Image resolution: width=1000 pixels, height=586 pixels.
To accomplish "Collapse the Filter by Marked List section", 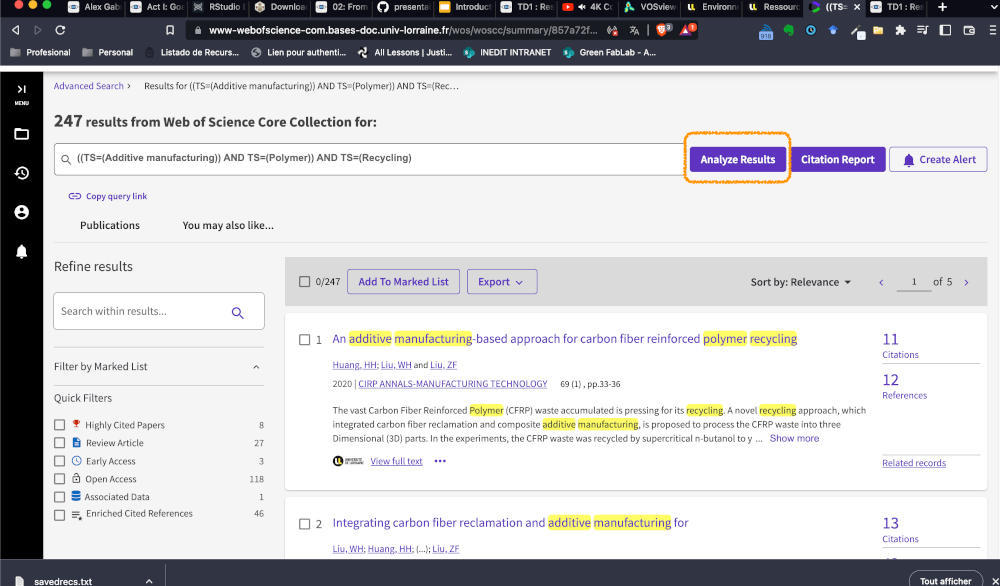I will pos(256,367).
